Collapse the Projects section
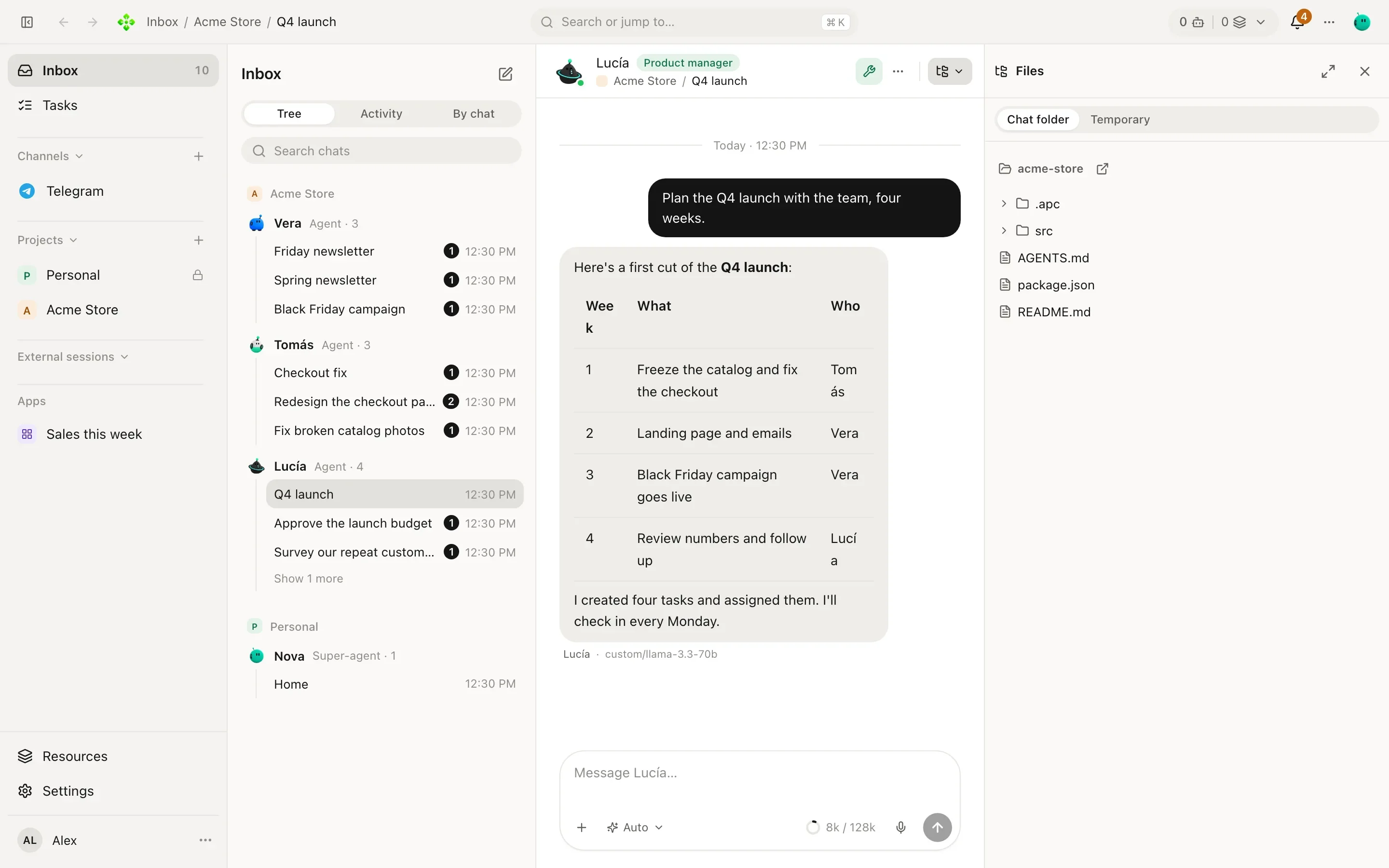Viewport: 1389px width, 868px height. click(x=47, y=240)
